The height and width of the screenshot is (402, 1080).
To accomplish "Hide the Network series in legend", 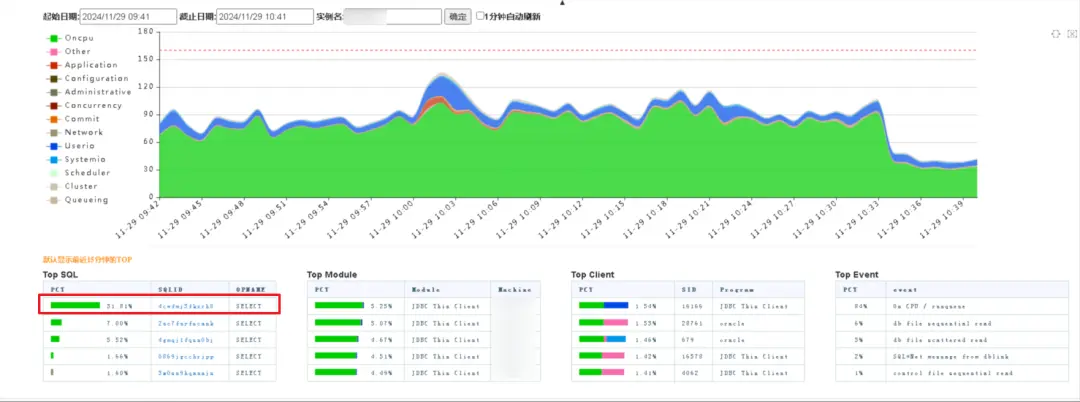I will (x=74, y=132).
